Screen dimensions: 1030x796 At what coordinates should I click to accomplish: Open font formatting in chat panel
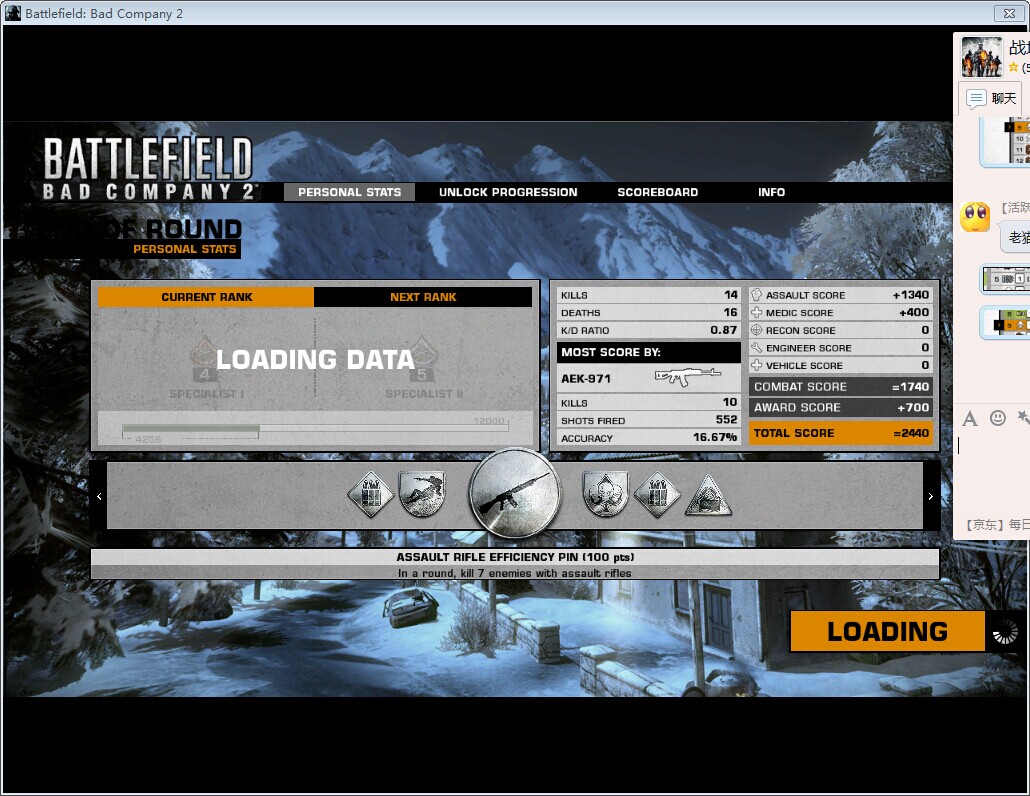click(x=970, y=418)
